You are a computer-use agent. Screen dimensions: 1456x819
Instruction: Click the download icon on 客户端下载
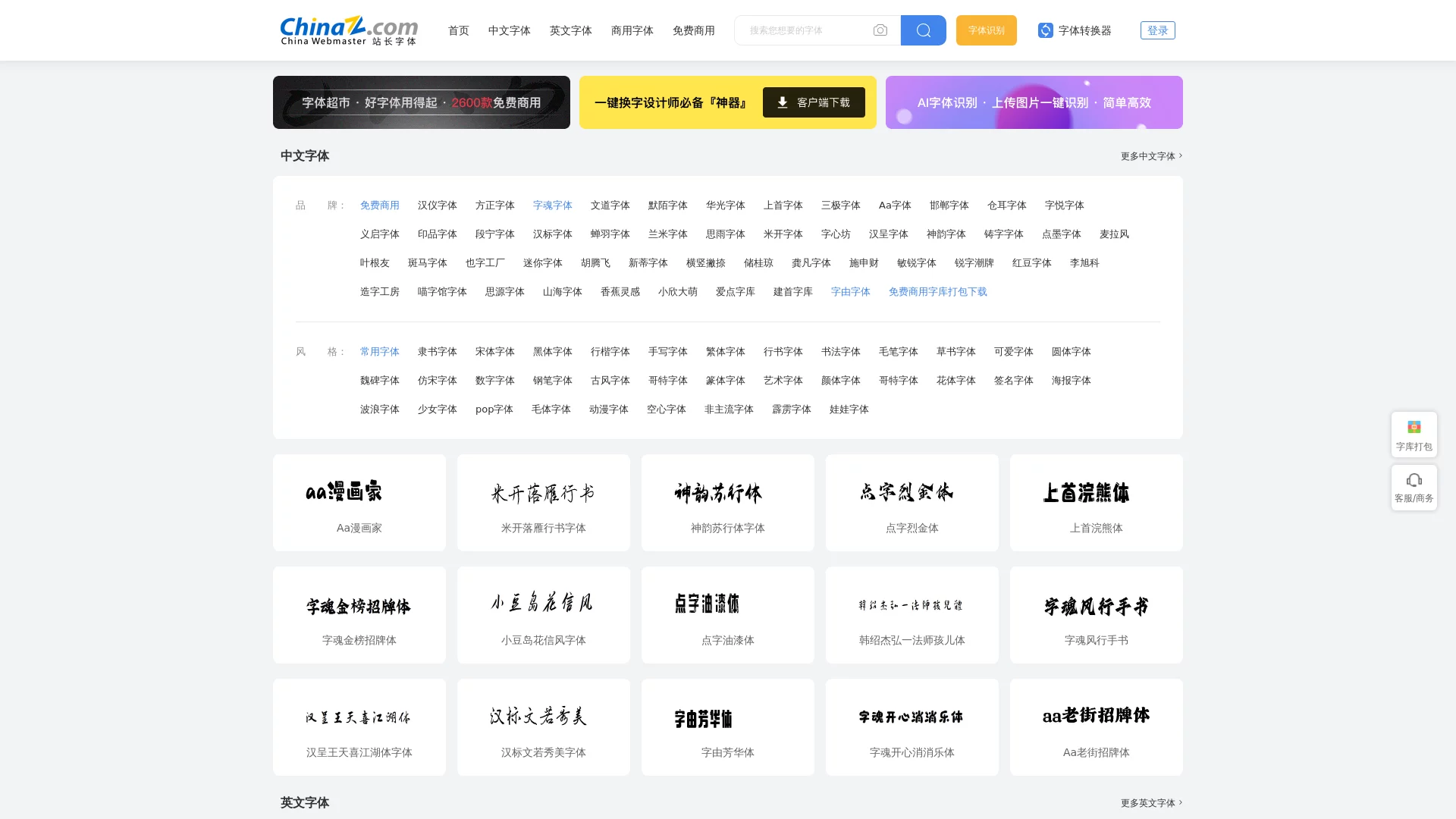tap(782, 102)
